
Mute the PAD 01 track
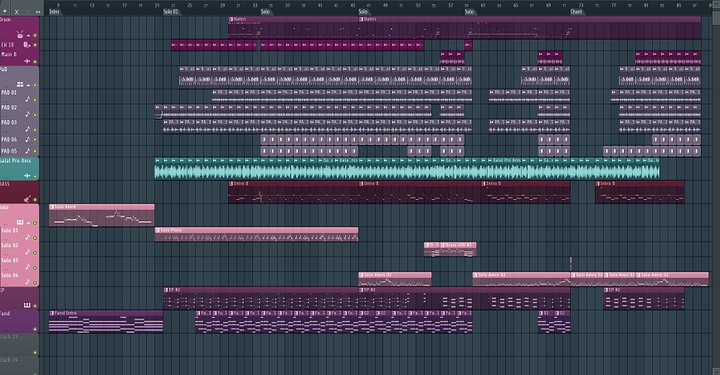pyautogui.click(x=35, y=100)
